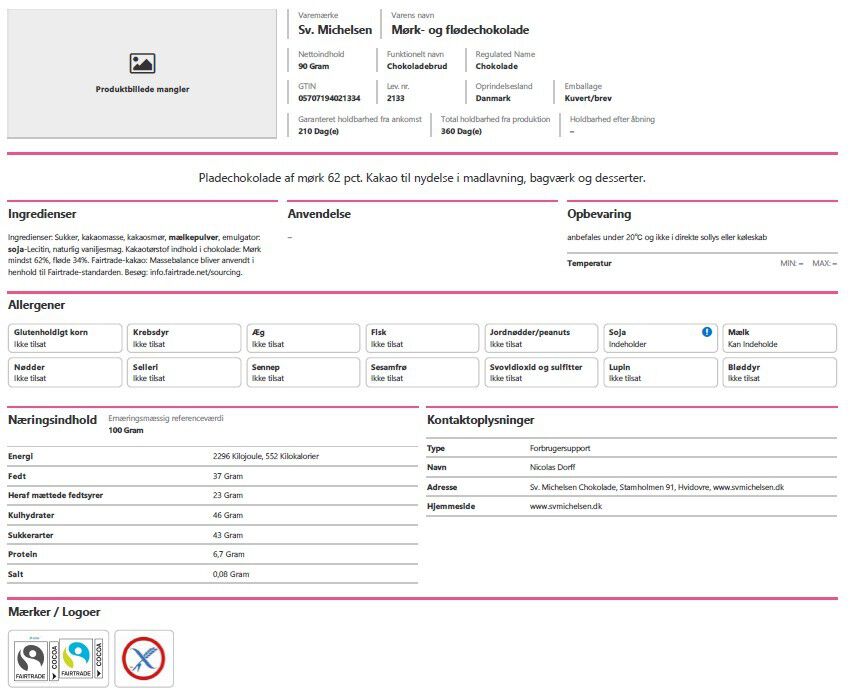
Task: Click the Protein value 6,7 Gram
Action: coord(228,554)
